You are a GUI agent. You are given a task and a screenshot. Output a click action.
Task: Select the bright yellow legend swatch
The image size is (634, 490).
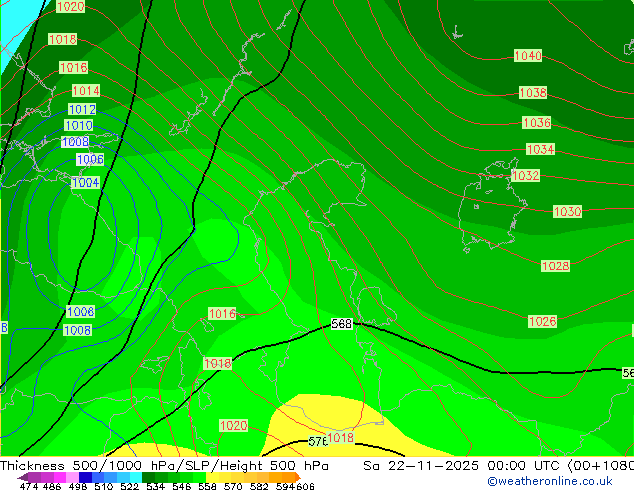coord(212,477)
